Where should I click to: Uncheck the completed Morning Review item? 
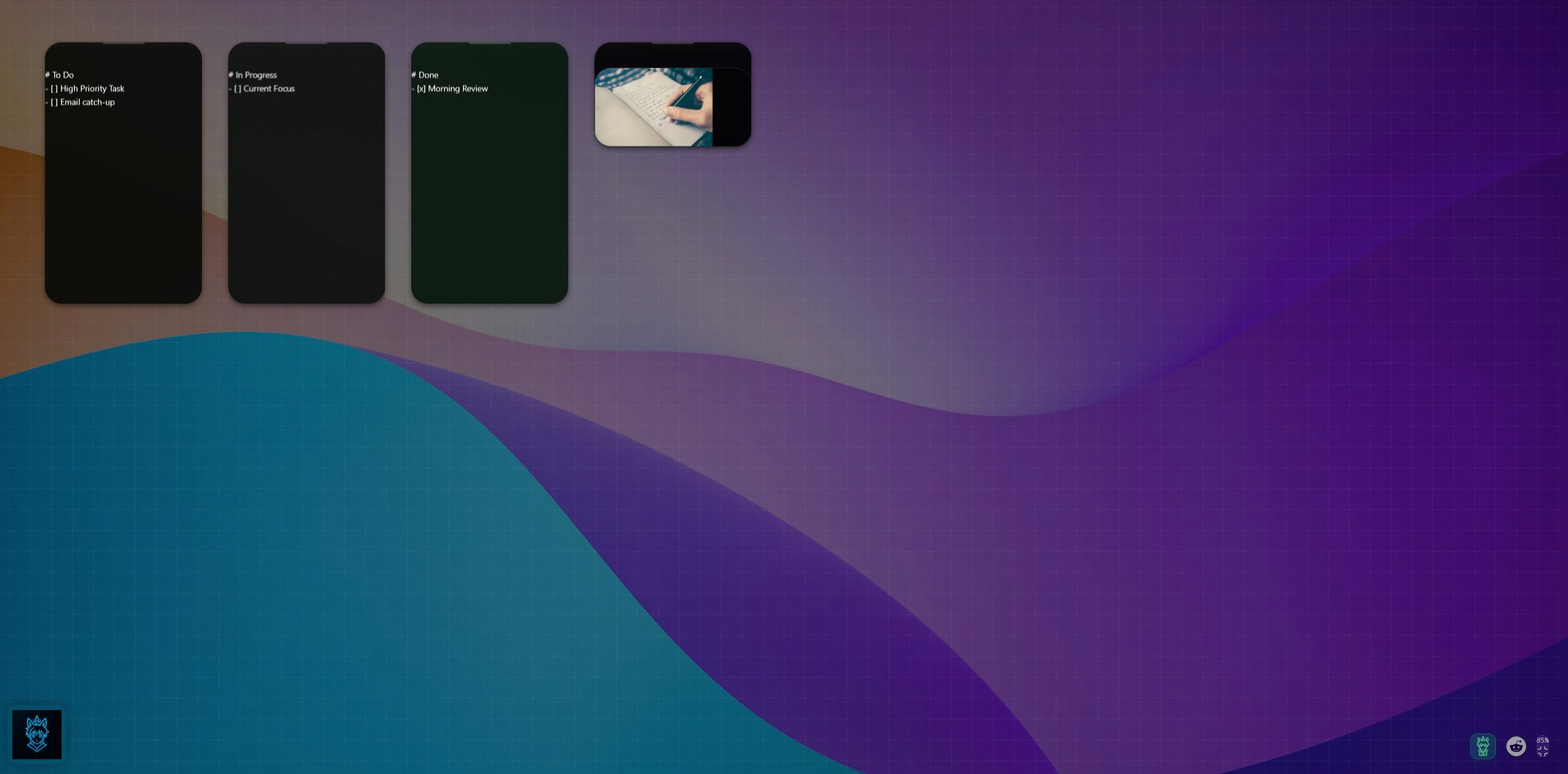420,89
